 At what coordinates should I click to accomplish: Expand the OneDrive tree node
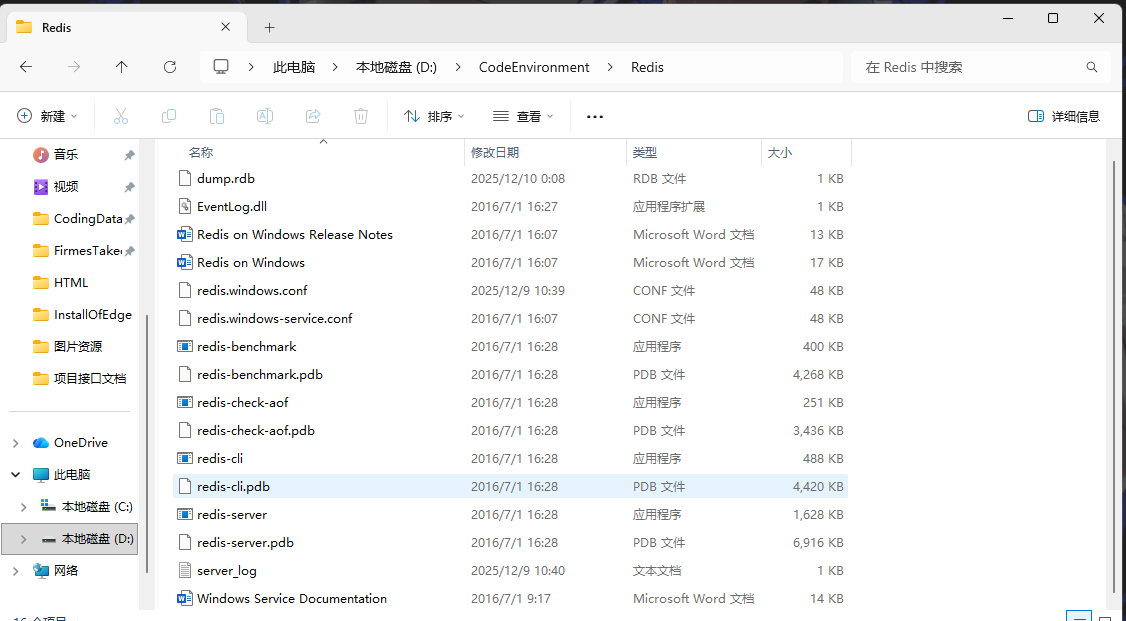pyautogui.click(x=16, y=443)
